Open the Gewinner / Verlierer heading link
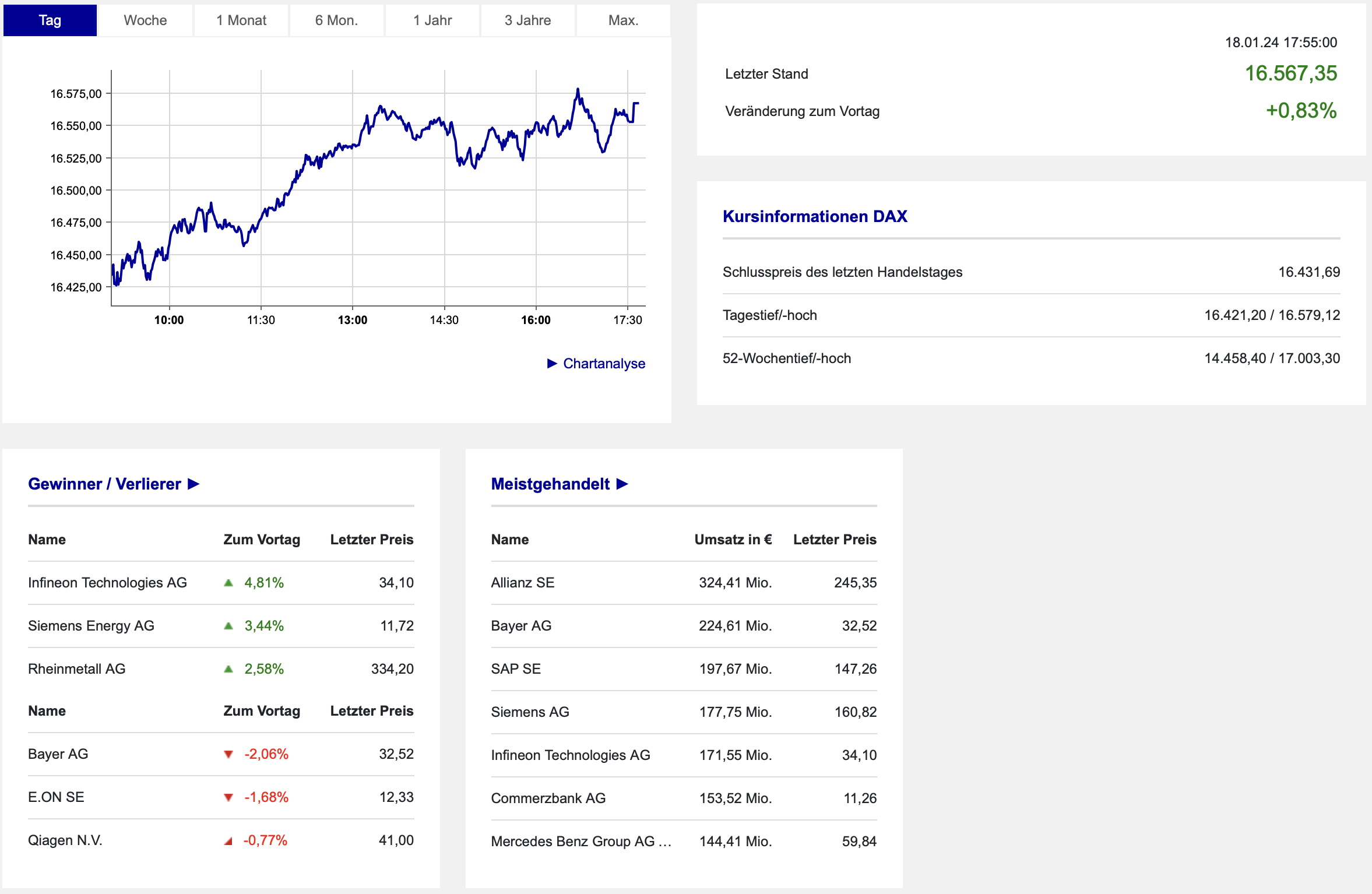This screenshot has width=1372, height=894. coord(105,484)
